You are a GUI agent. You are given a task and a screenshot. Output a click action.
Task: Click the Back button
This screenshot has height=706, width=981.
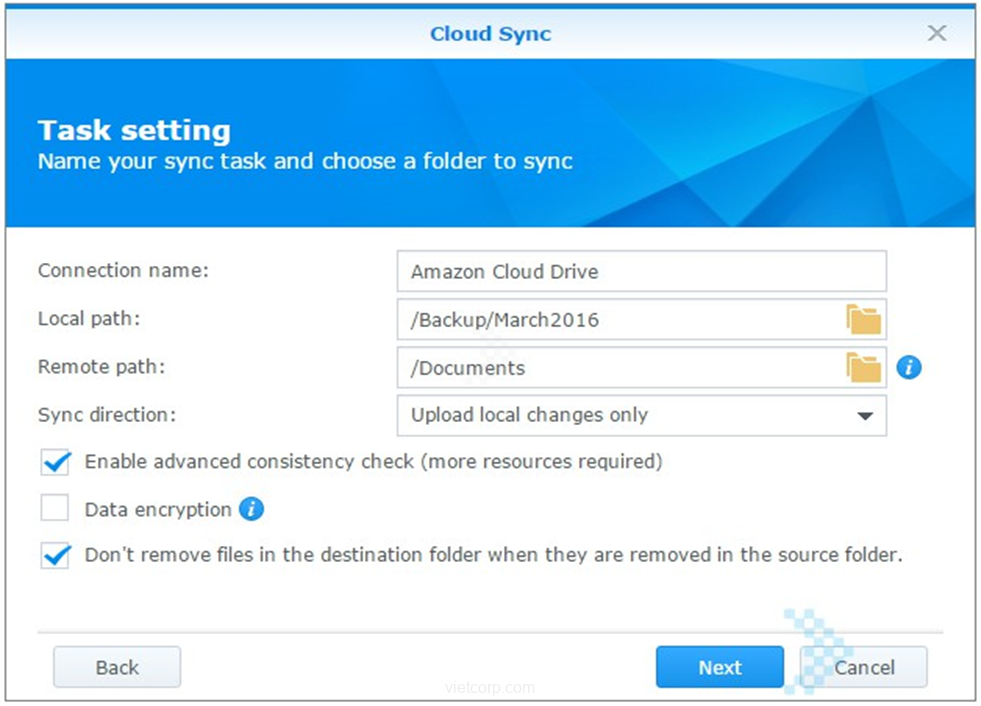click(117, 667)
